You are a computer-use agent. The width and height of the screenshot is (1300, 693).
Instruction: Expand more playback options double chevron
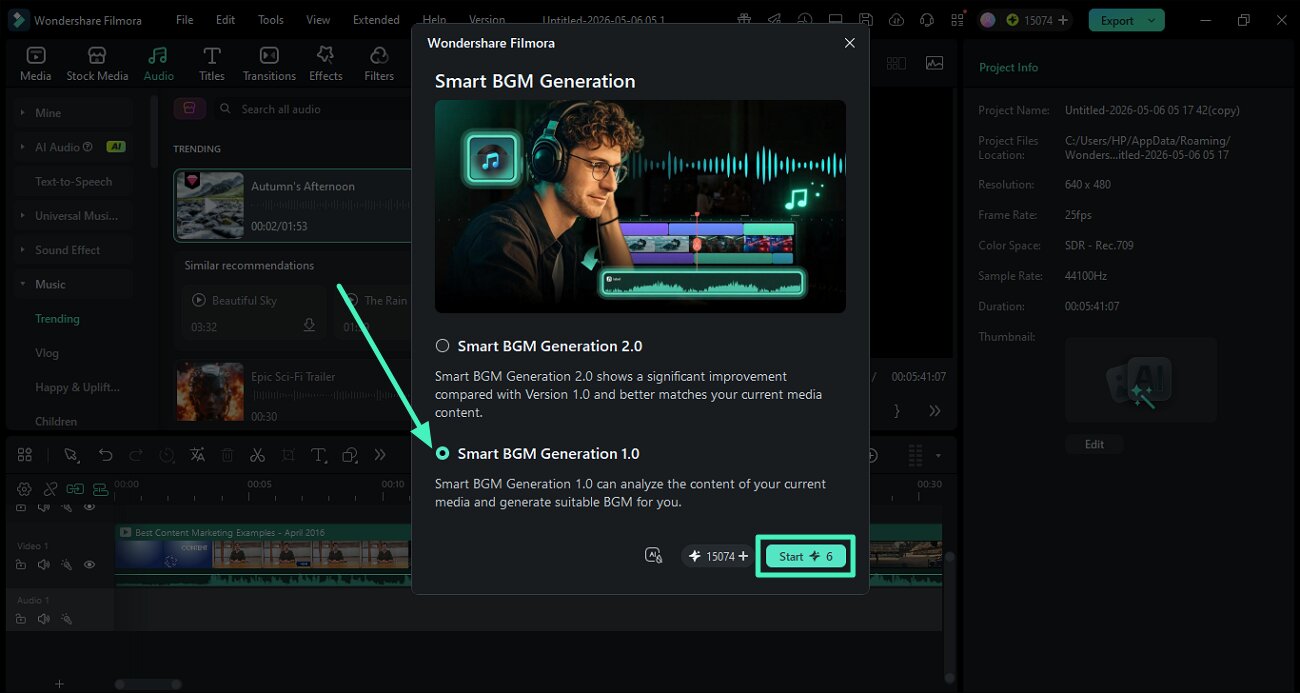(x=934, y=410)
